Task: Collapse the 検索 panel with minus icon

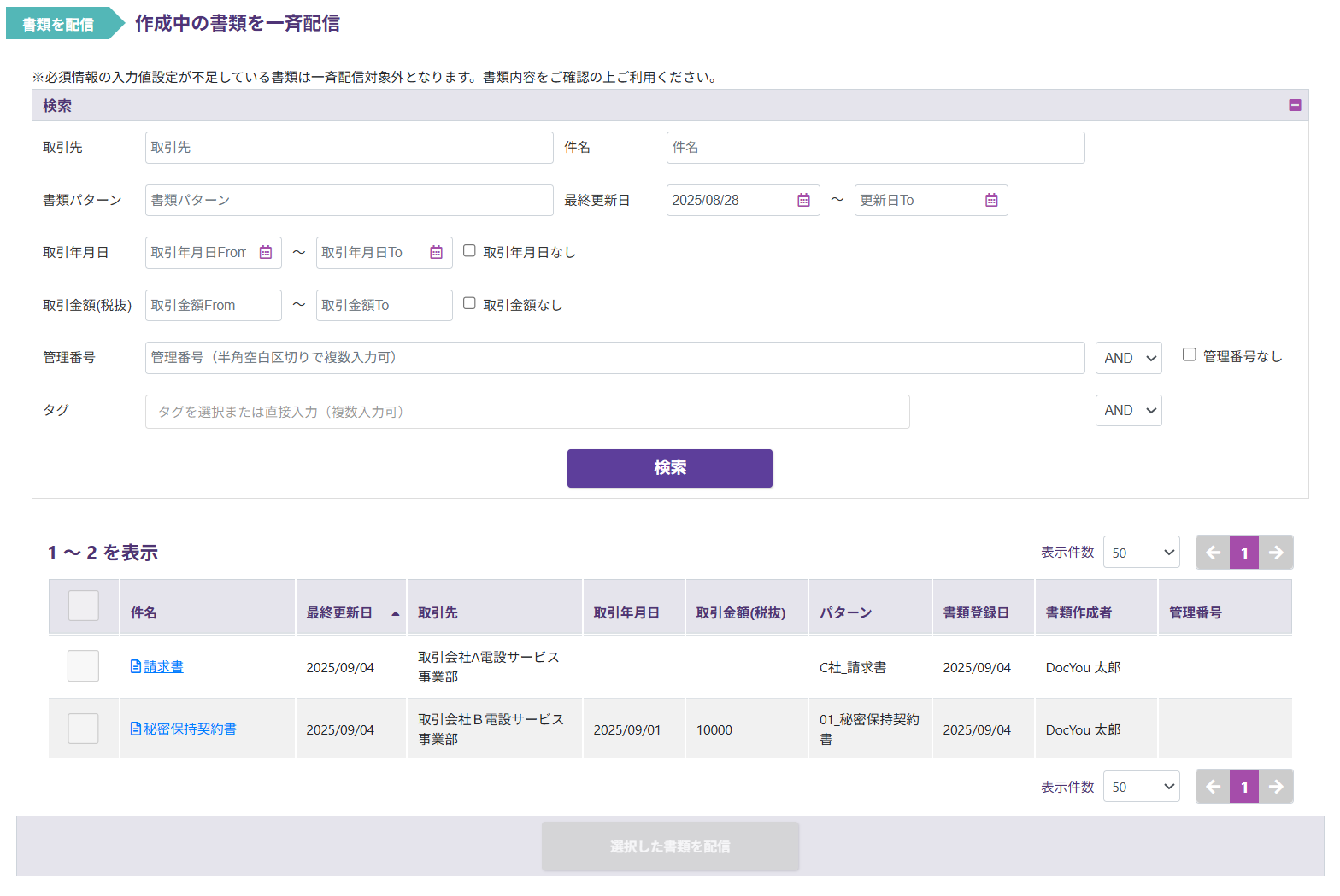Action: 1295,105
